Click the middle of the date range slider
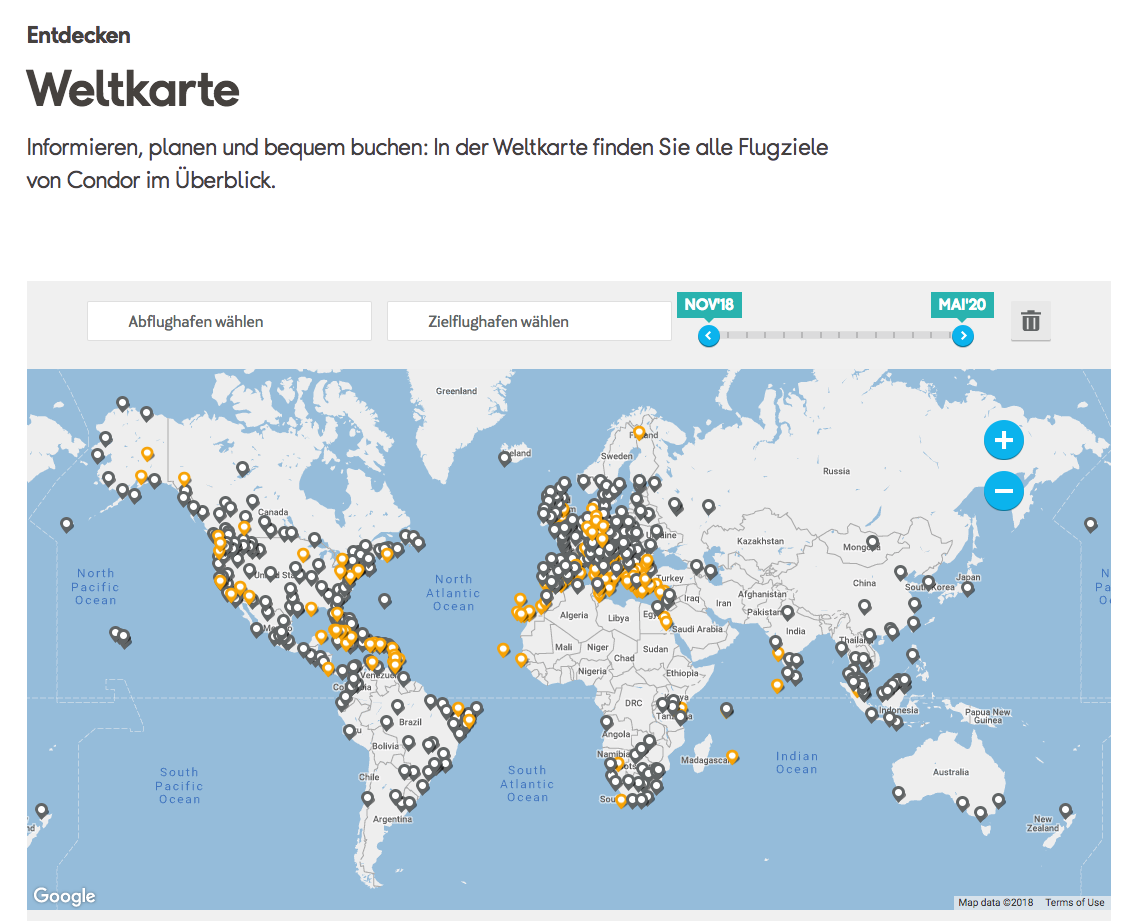The height and width of the screenshot is (921, 1123). (835, 337)
